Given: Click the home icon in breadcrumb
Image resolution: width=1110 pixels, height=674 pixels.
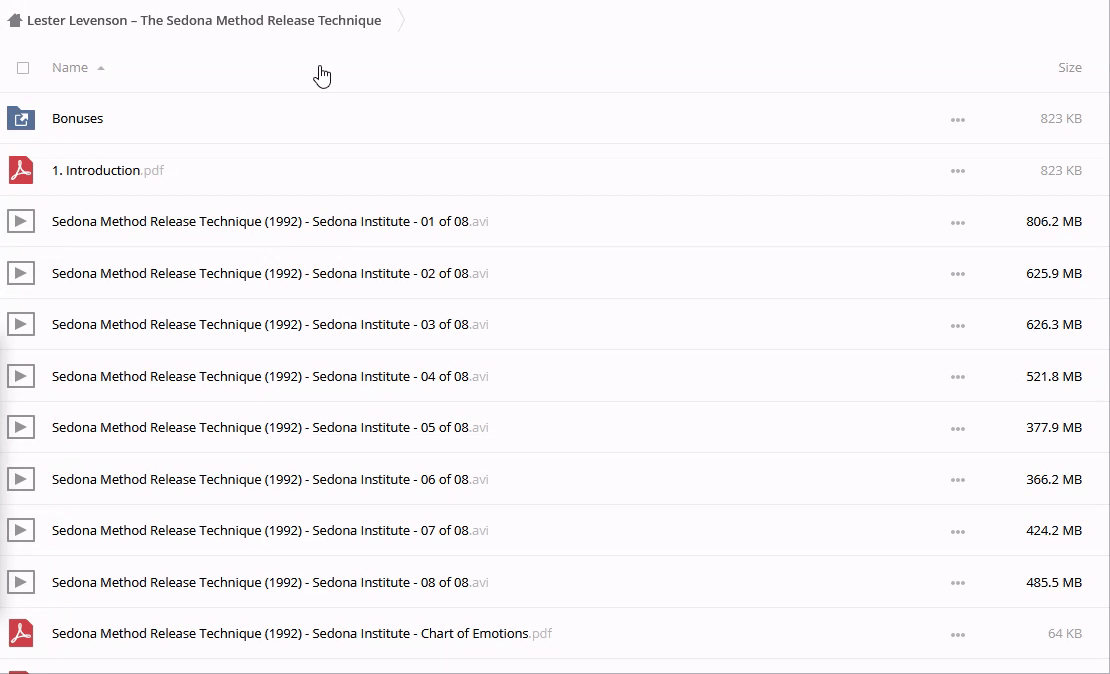Looking at the screenshot, I should coord(14,20).
